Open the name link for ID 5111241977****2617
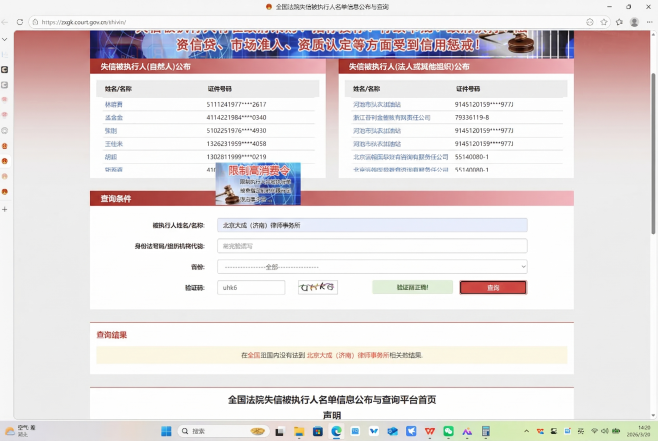The image size is (658, 441). point(113,104)
